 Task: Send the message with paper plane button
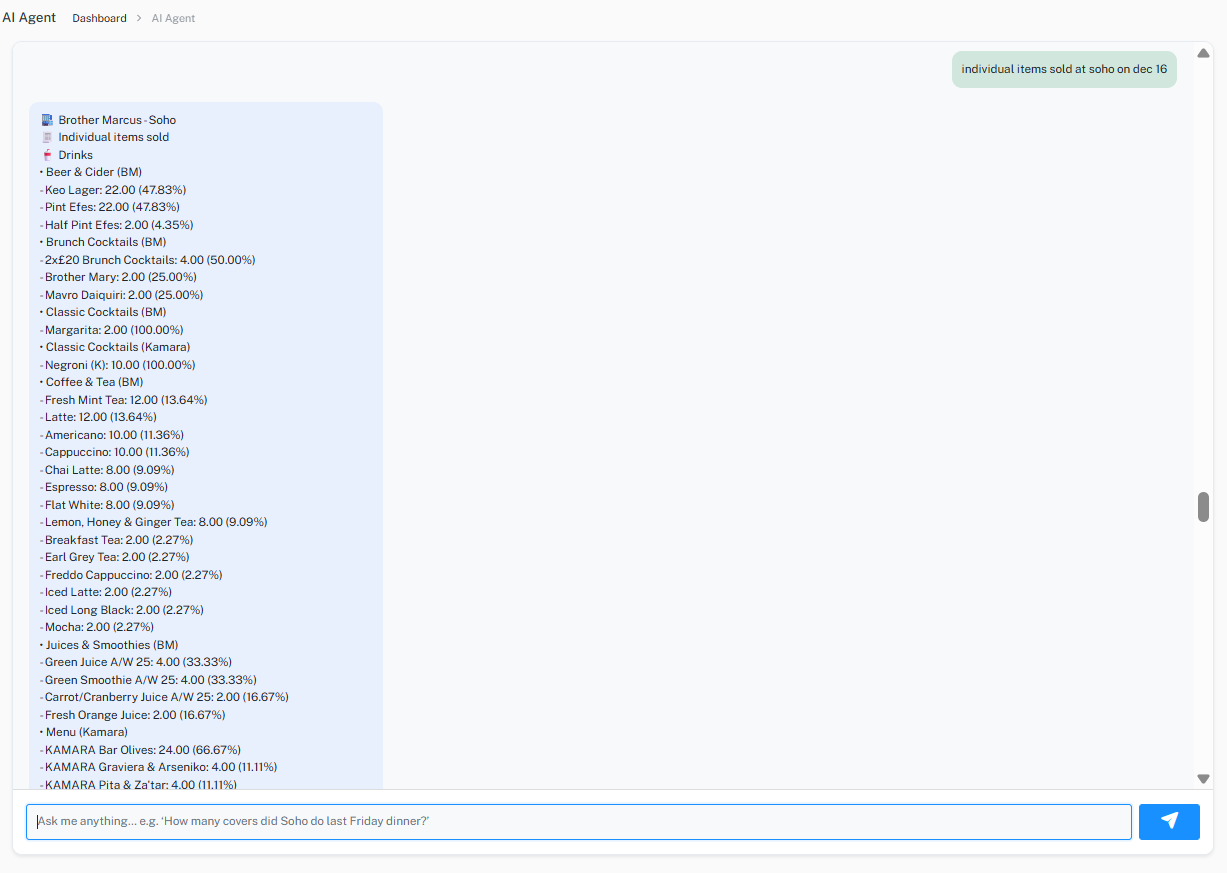pos(1169,822)
